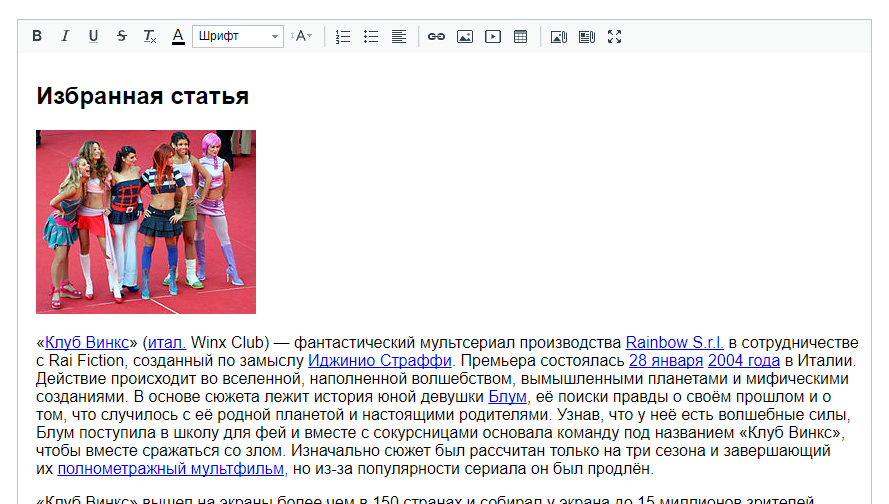Toggle underline formatting
Image resolution: width=889 pixels, height=504 pixels.
[x=93, y=37]
